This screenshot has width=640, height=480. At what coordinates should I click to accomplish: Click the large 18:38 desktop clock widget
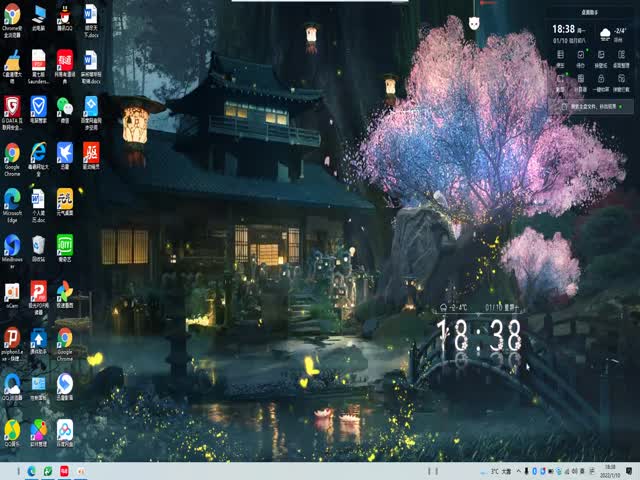click(x=479, y=335)
